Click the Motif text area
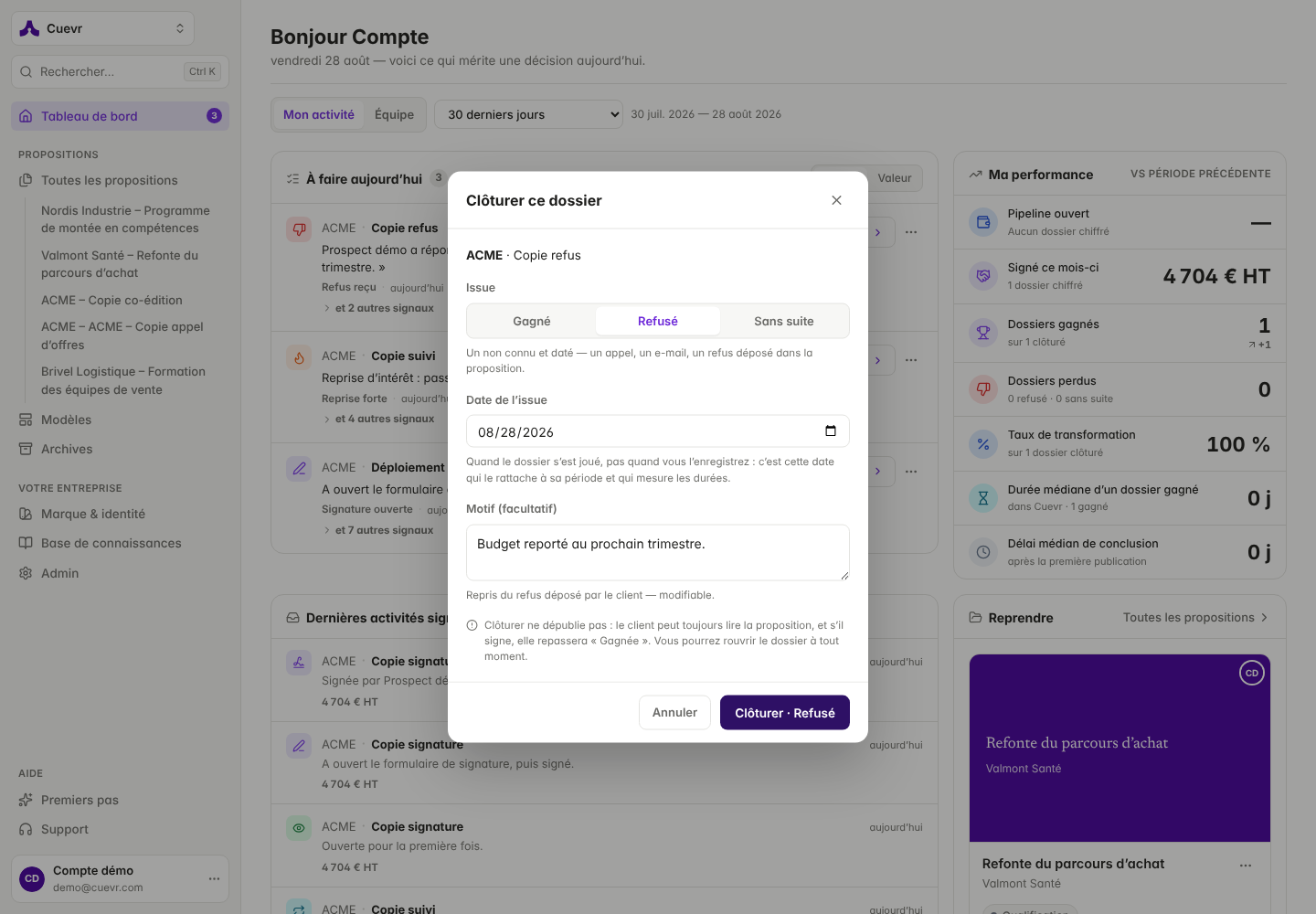 [x=658, y=552]
